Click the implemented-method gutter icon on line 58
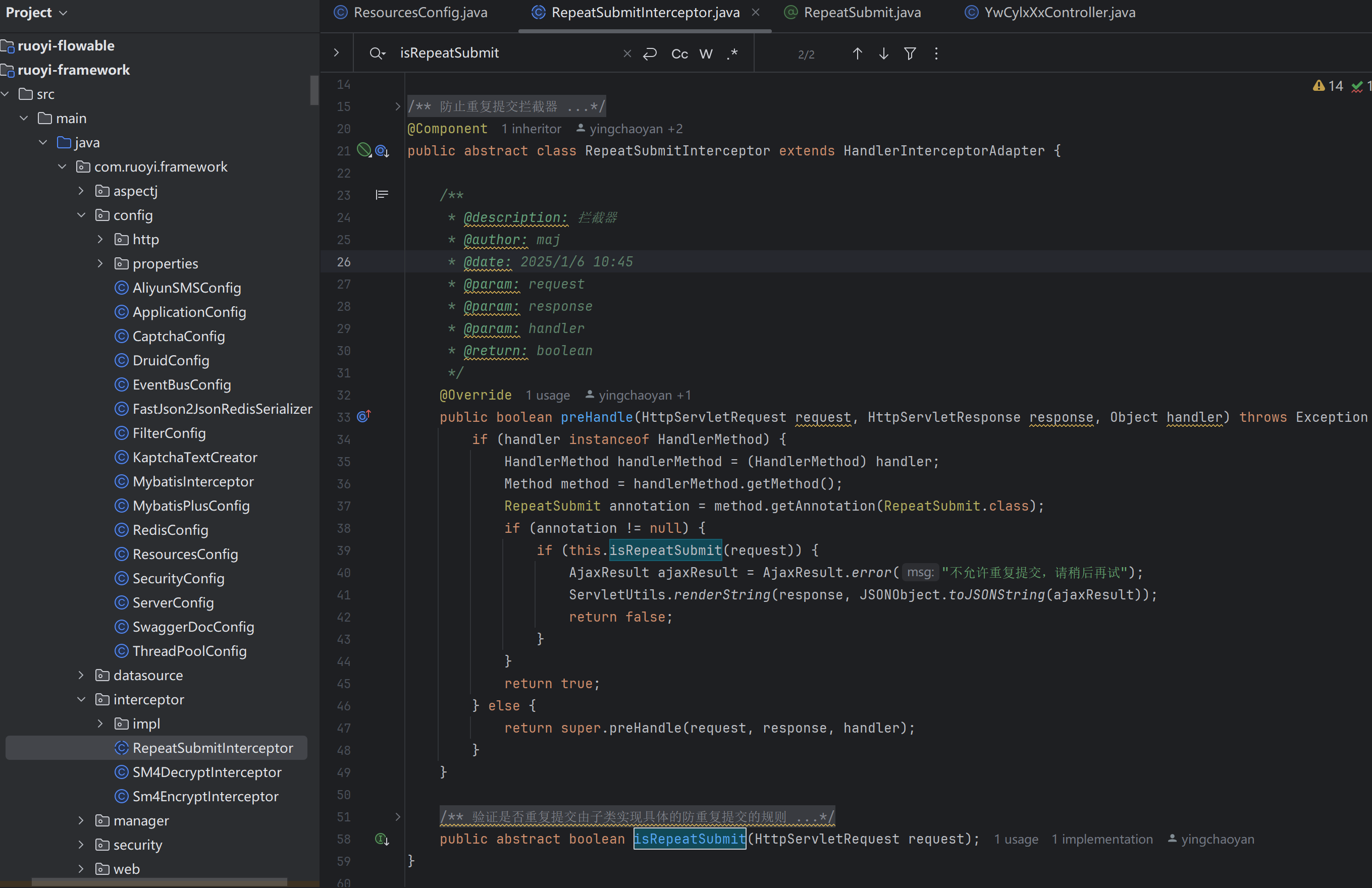 (x=382, y=839)
